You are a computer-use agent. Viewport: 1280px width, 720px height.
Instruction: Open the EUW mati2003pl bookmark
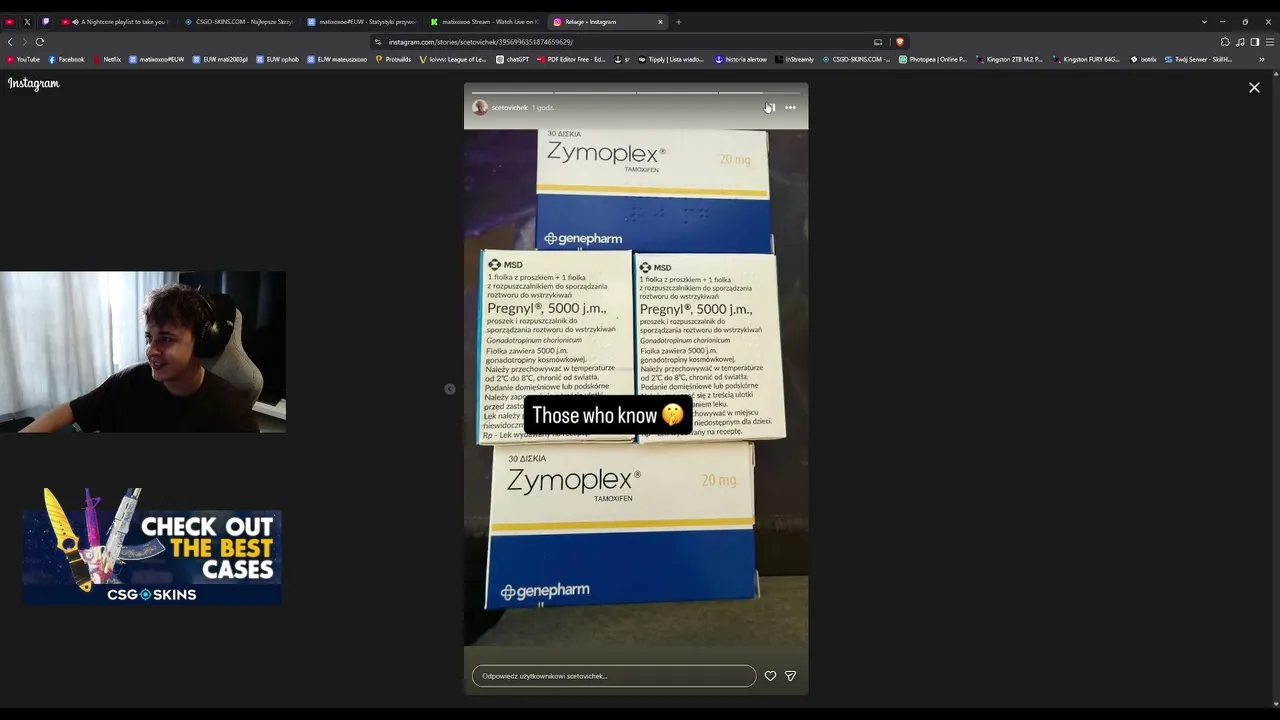[220, 59]
